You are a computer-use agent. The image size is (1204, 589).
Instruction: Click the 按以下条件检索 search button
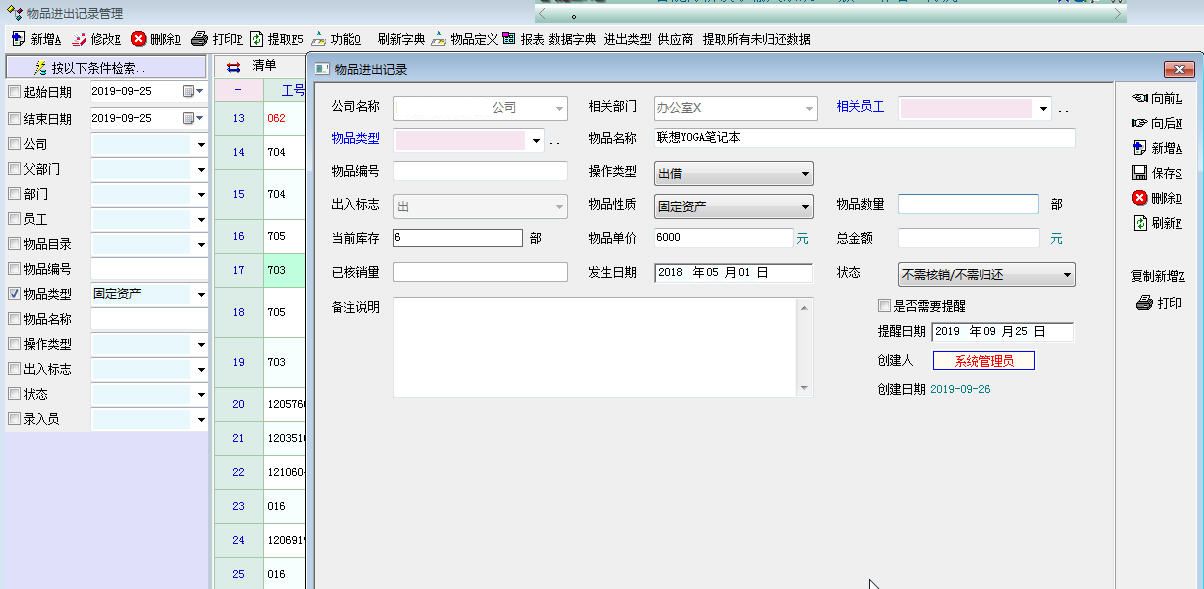point(90,68)
